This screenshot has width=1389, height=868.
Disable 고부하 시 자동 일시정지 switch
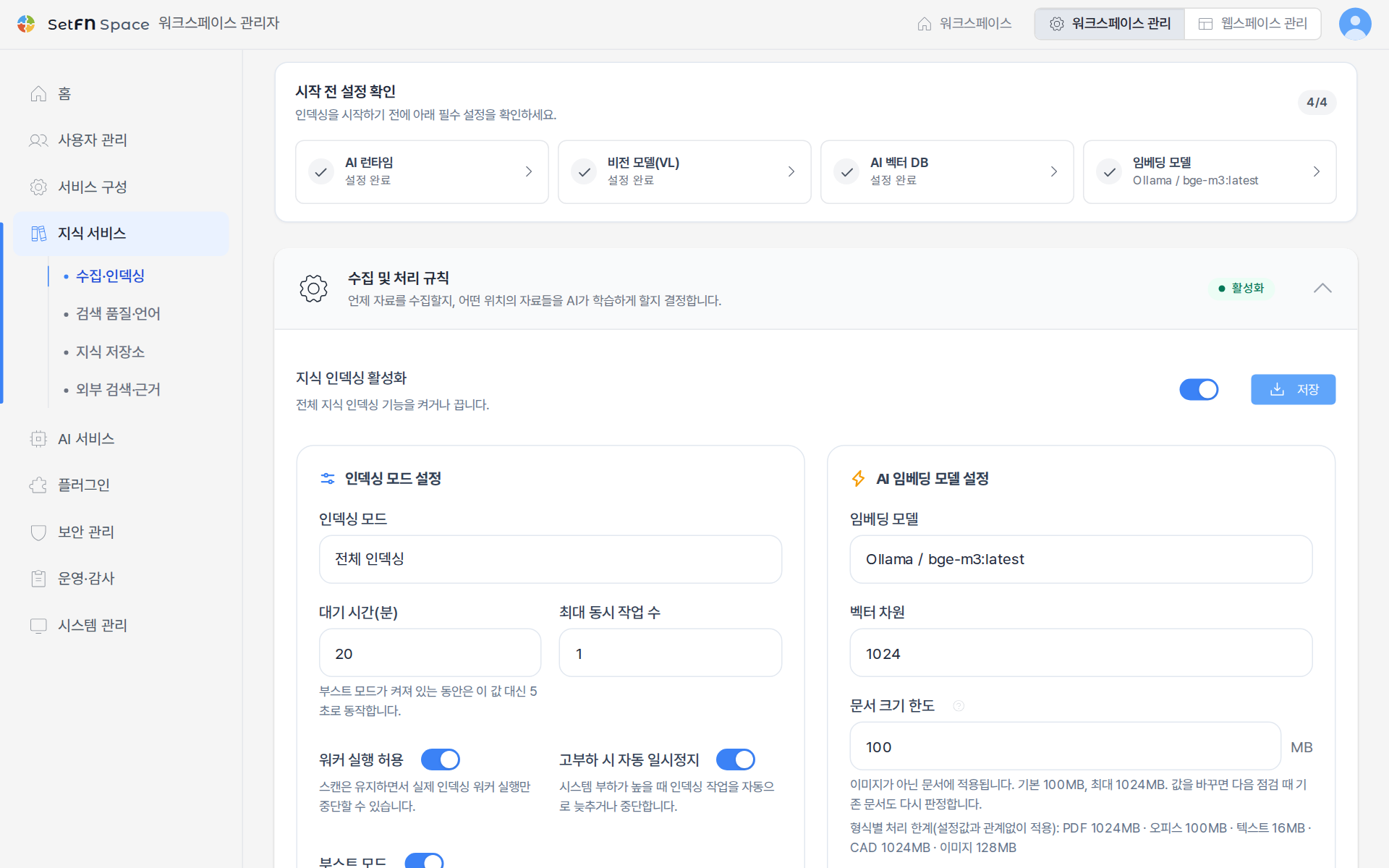(x=735, y=759)
